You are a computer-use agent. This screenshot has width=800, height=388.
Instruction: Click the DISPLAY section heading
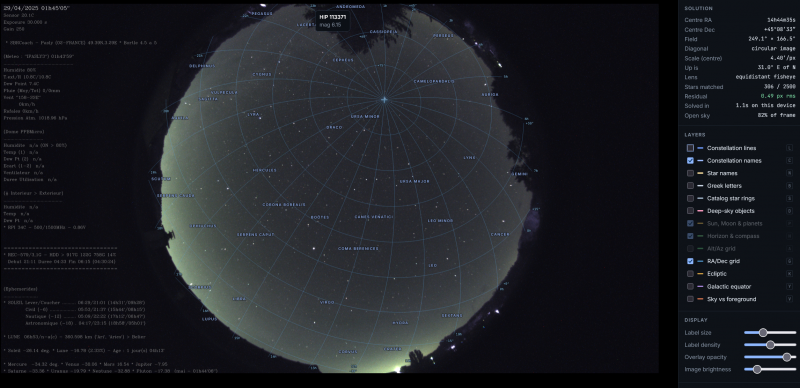(696, 320)
